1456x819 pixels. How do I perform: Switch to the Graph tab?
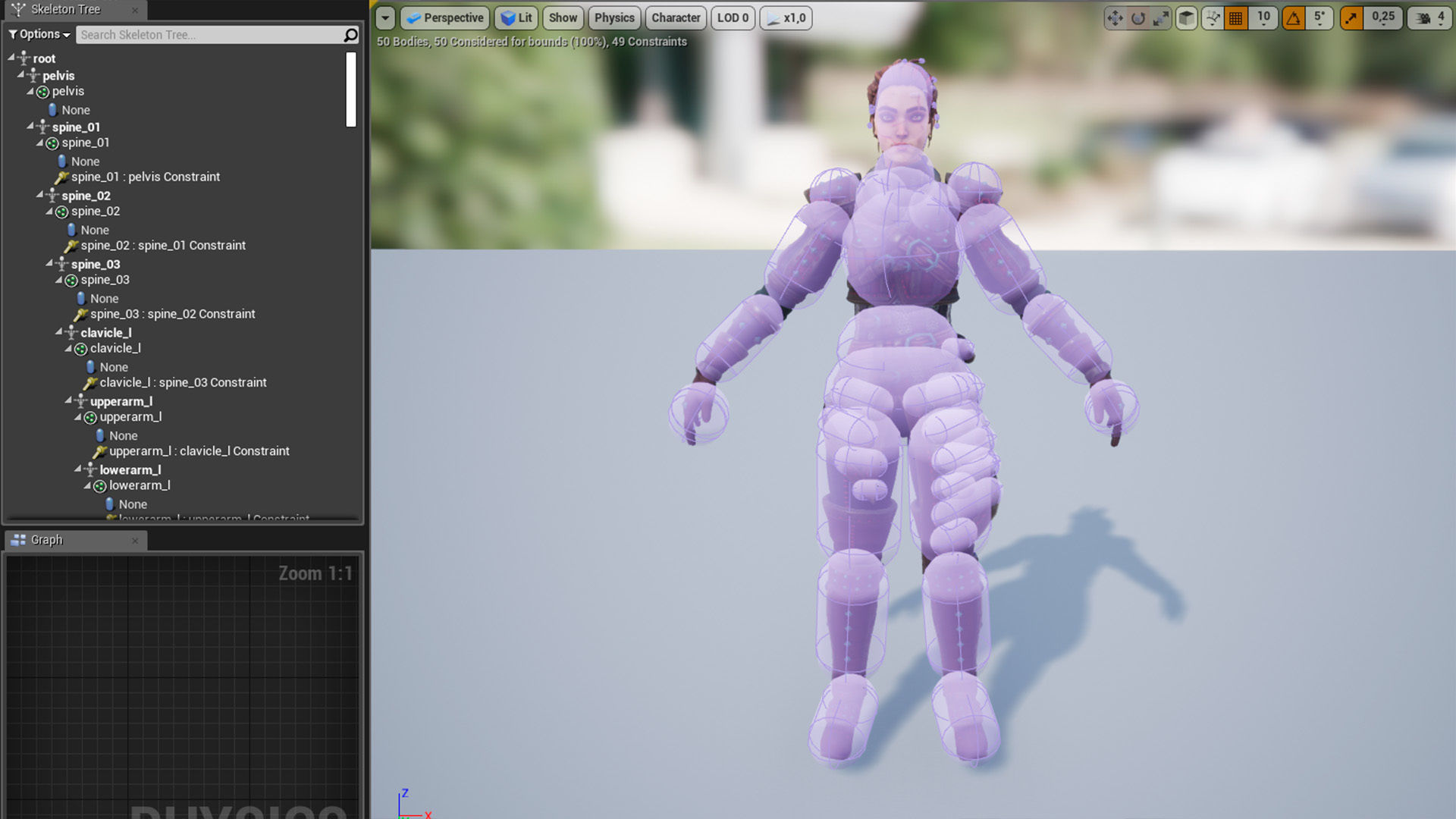tap(46, 540)
